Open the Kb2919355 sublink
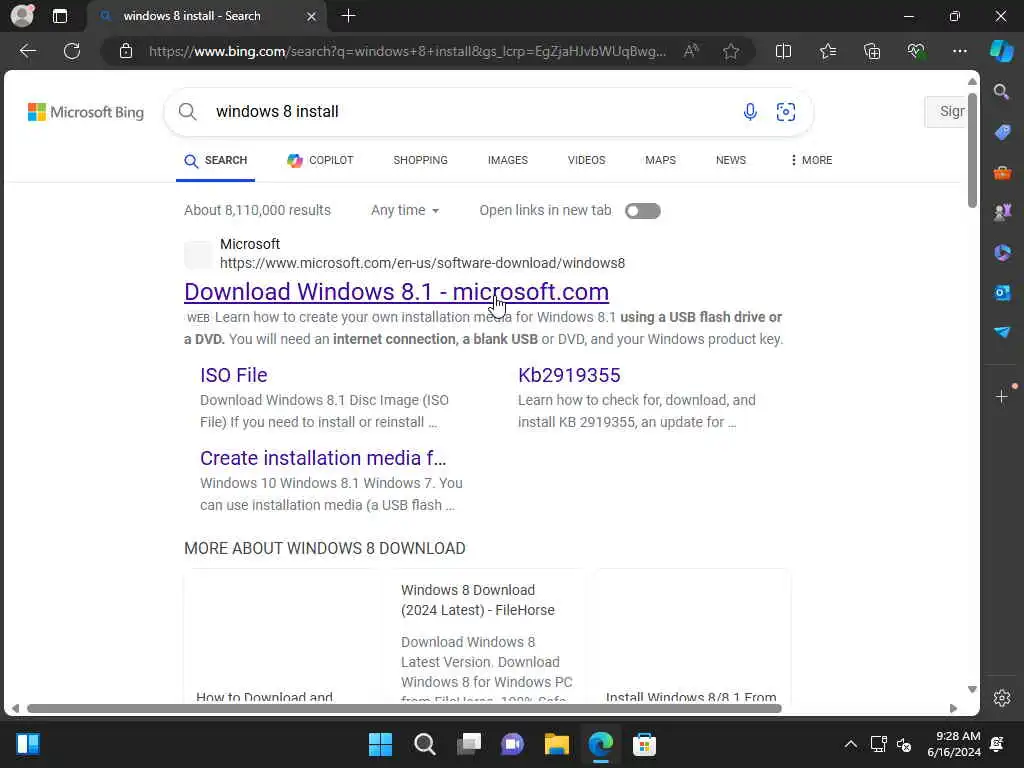Image resolution: width=1024 pixels, height=768 pixels. 569,375
